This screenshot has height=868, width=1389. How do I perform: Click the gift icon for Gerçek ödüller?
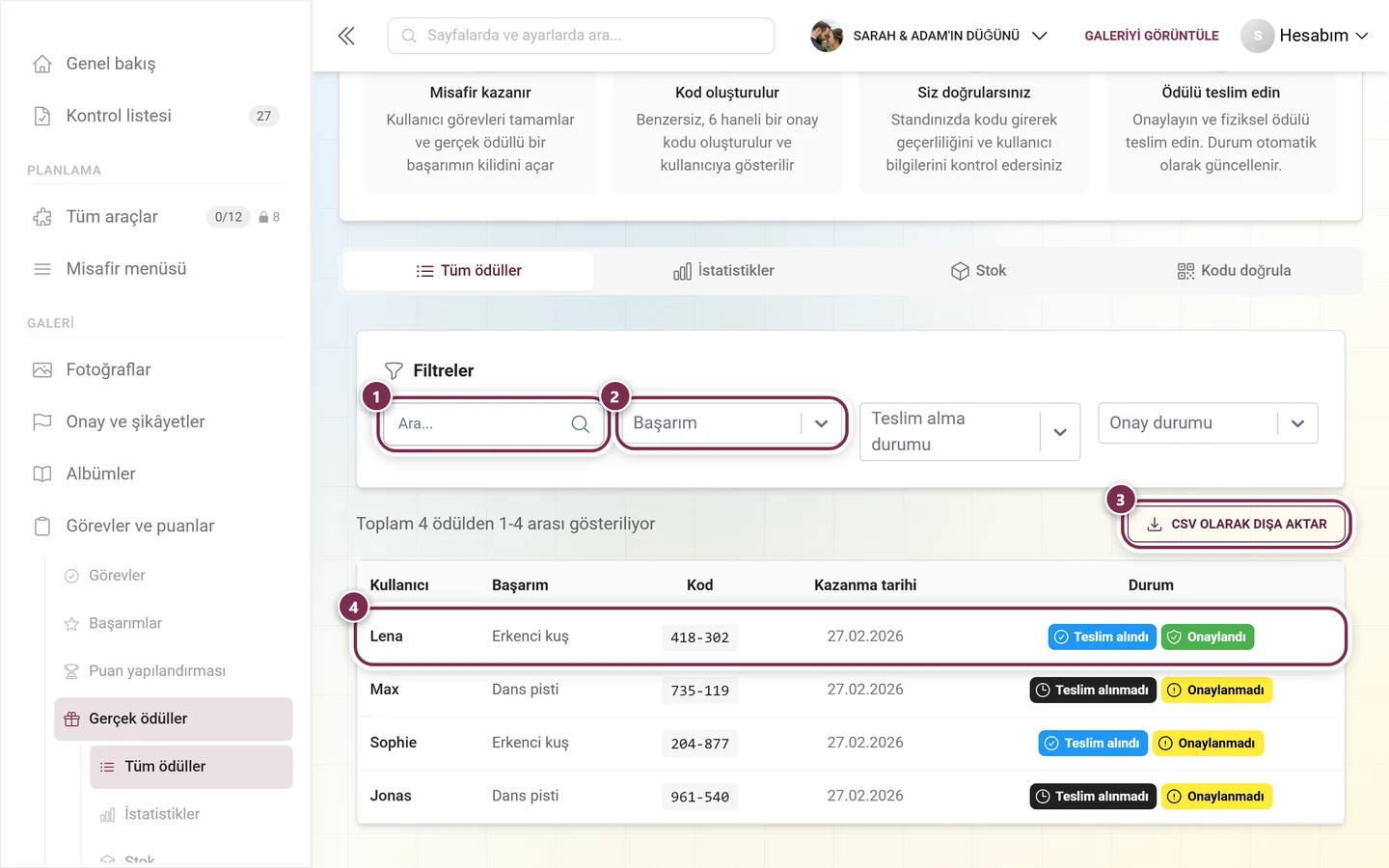point(71,719)
